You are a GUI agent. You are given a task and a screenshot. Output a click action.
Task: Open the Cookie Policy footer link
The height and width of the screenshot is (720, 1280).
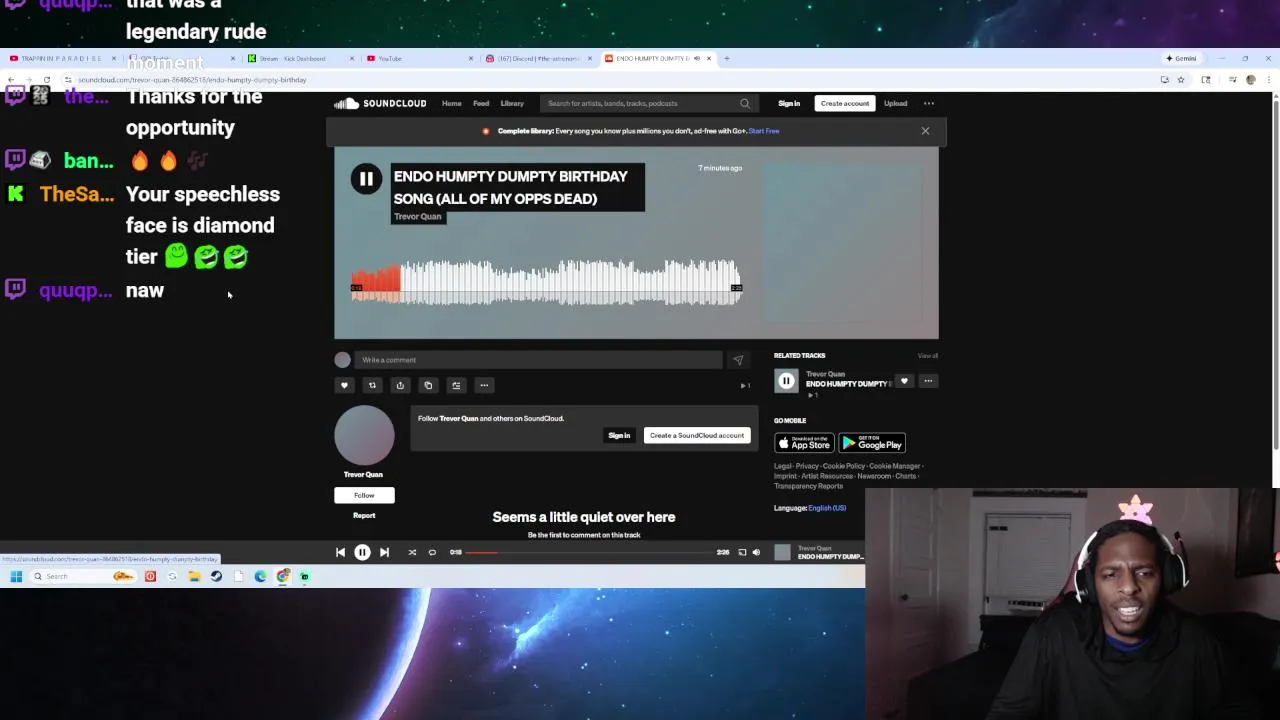pos(844,466)
